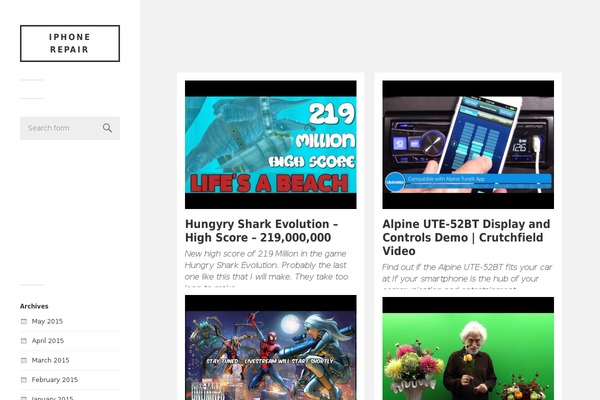The width and height of the screenshot is (600, 400).
Task: Click the IPHONE REPAIR site logo
Action: (70, 43)
